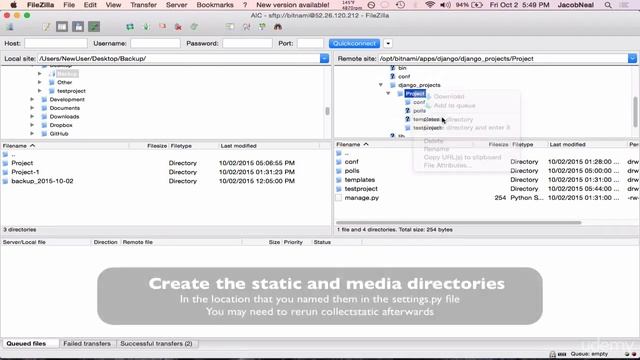Image resolution: width=640 pixels, height=360 pixels.
Task: Toggle the transfer queue display
Action: click(94, 27)
